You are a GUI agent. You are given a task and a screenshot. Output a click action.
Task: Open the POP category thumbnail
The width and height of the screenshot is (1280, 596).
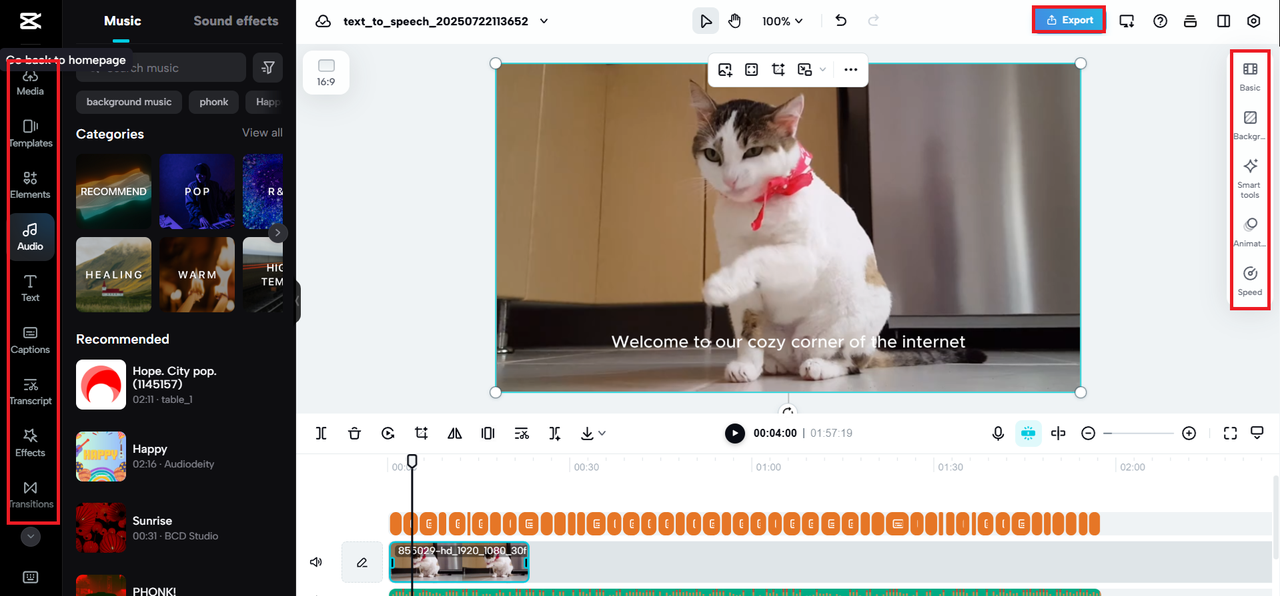(197, 191)
